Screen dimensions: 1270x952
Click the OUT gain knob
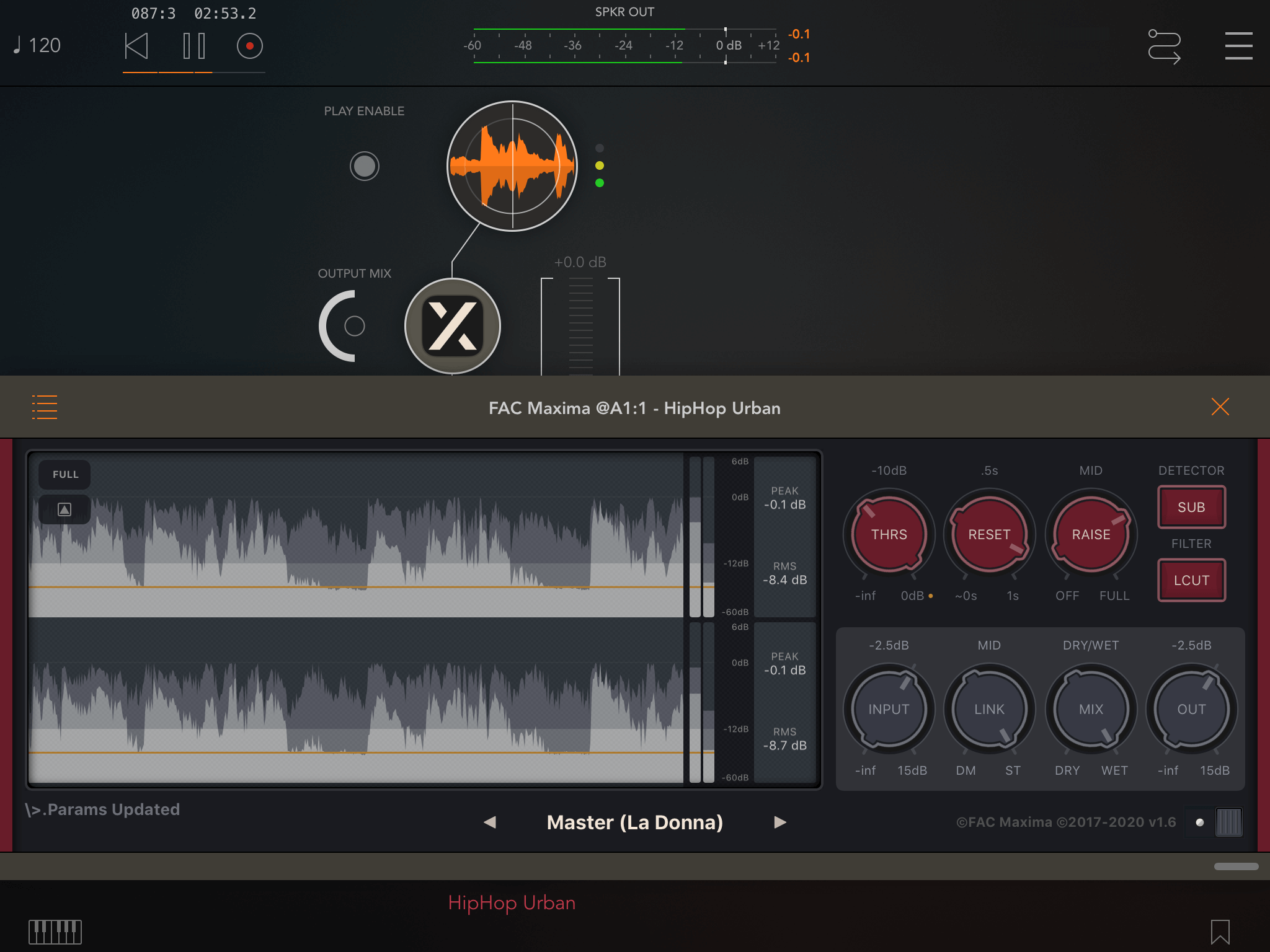[1191, 709]
